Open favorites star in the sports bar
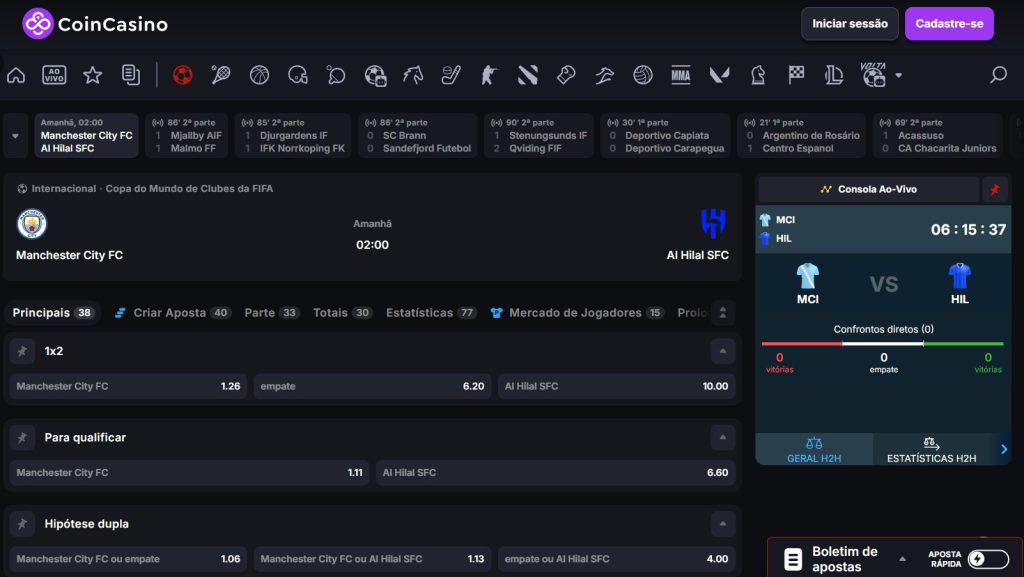This screenshot has width=1024, height=577. 93,76
